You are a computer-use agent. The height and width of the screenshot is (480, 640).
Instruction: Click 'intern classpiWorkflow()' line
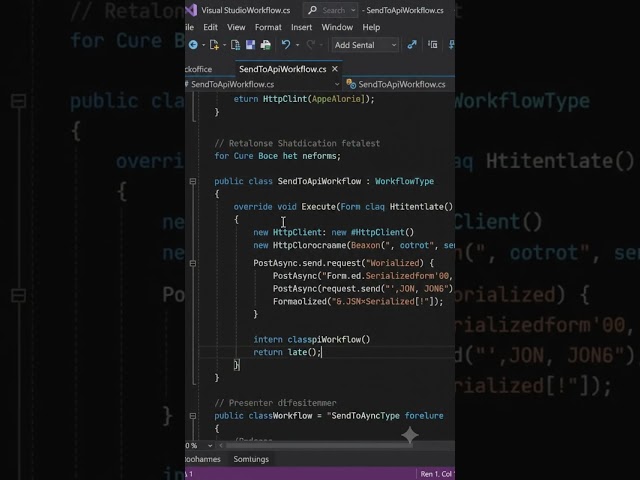[311, 340]
